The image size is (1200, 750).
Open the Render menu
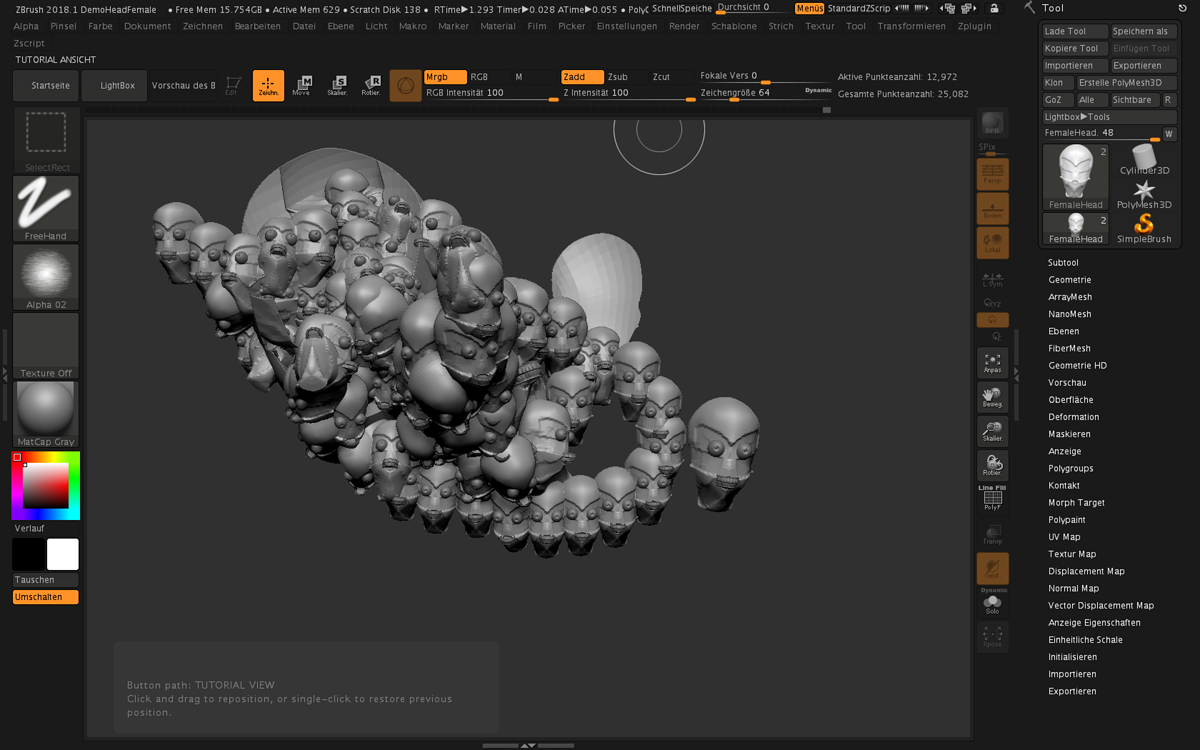click(x=684, y=26)
